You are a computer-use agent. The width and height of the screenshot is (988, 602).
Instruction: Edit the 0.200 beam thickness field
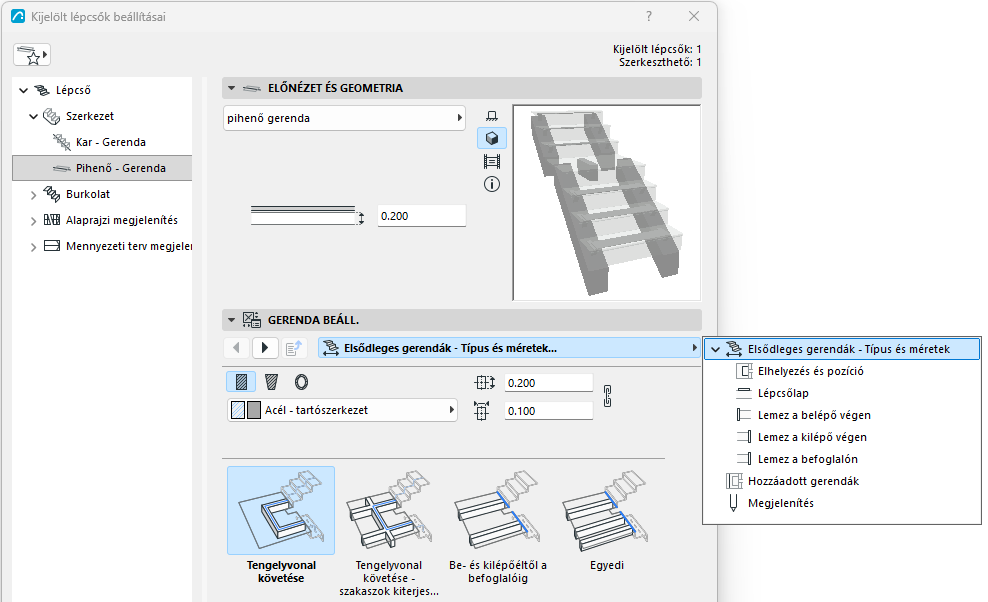422,216
